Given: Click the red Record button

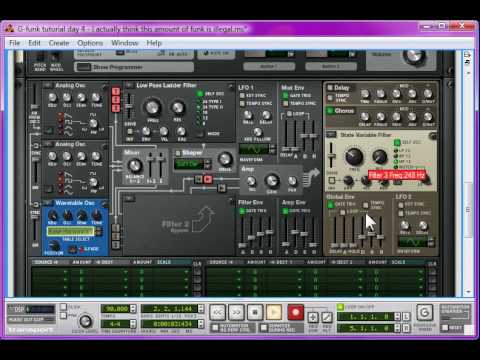Looking at the screenshot, I should pyautogui.click(x=295, y=313).
